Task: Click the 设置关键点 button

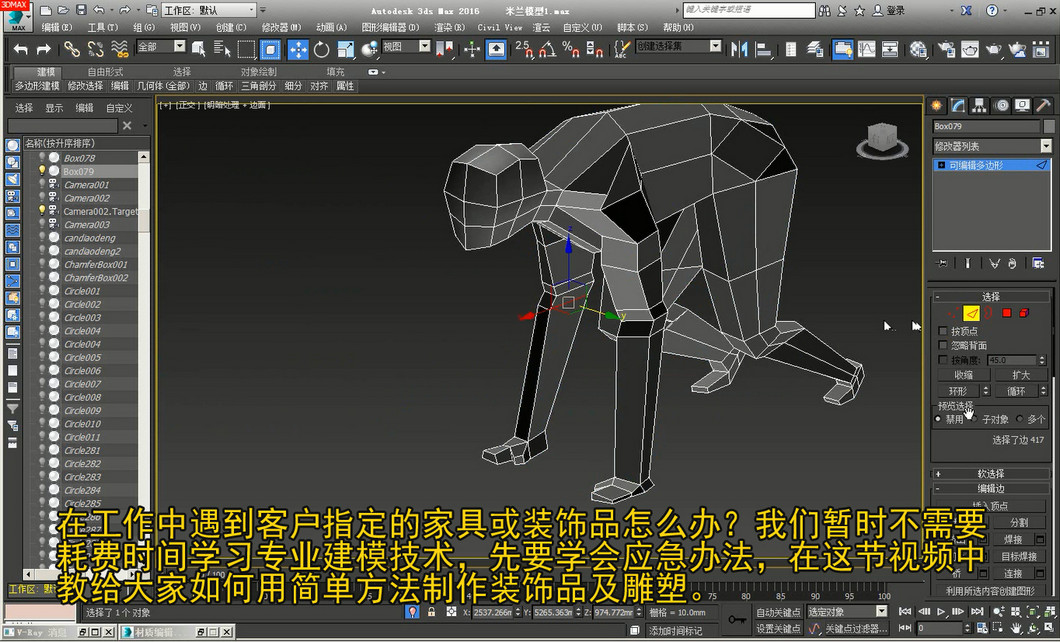Action: 777,629
